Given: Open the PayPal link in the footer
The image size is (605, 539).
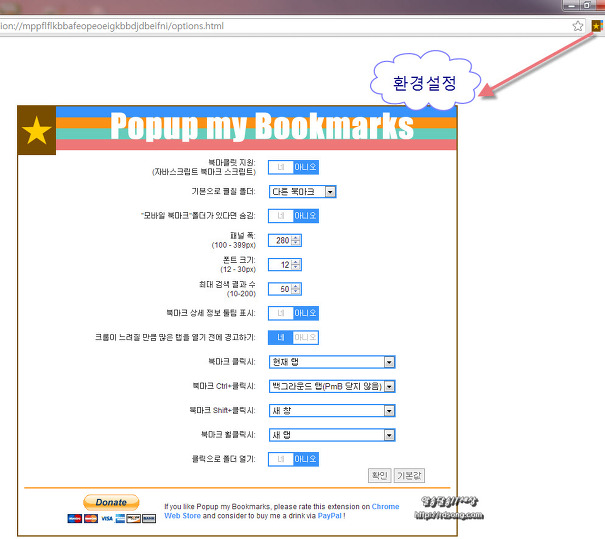Looking at the screenshot, I should (x=329, y=516).
